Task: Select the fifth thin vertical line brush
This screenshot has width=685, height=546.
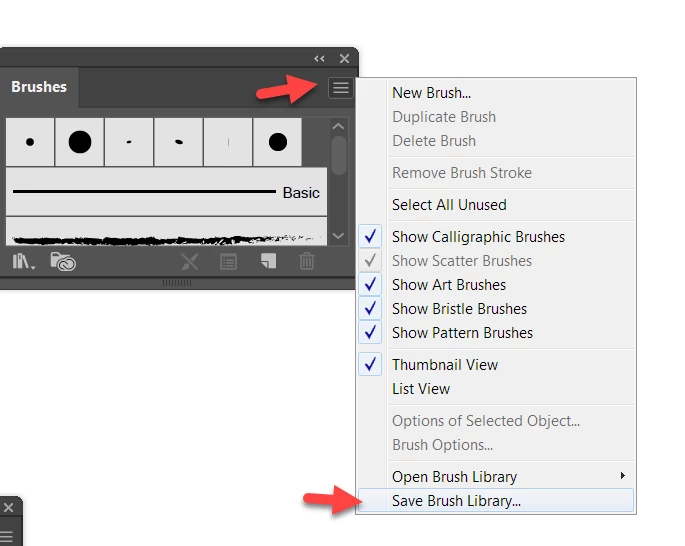Action: click(228, 142)
